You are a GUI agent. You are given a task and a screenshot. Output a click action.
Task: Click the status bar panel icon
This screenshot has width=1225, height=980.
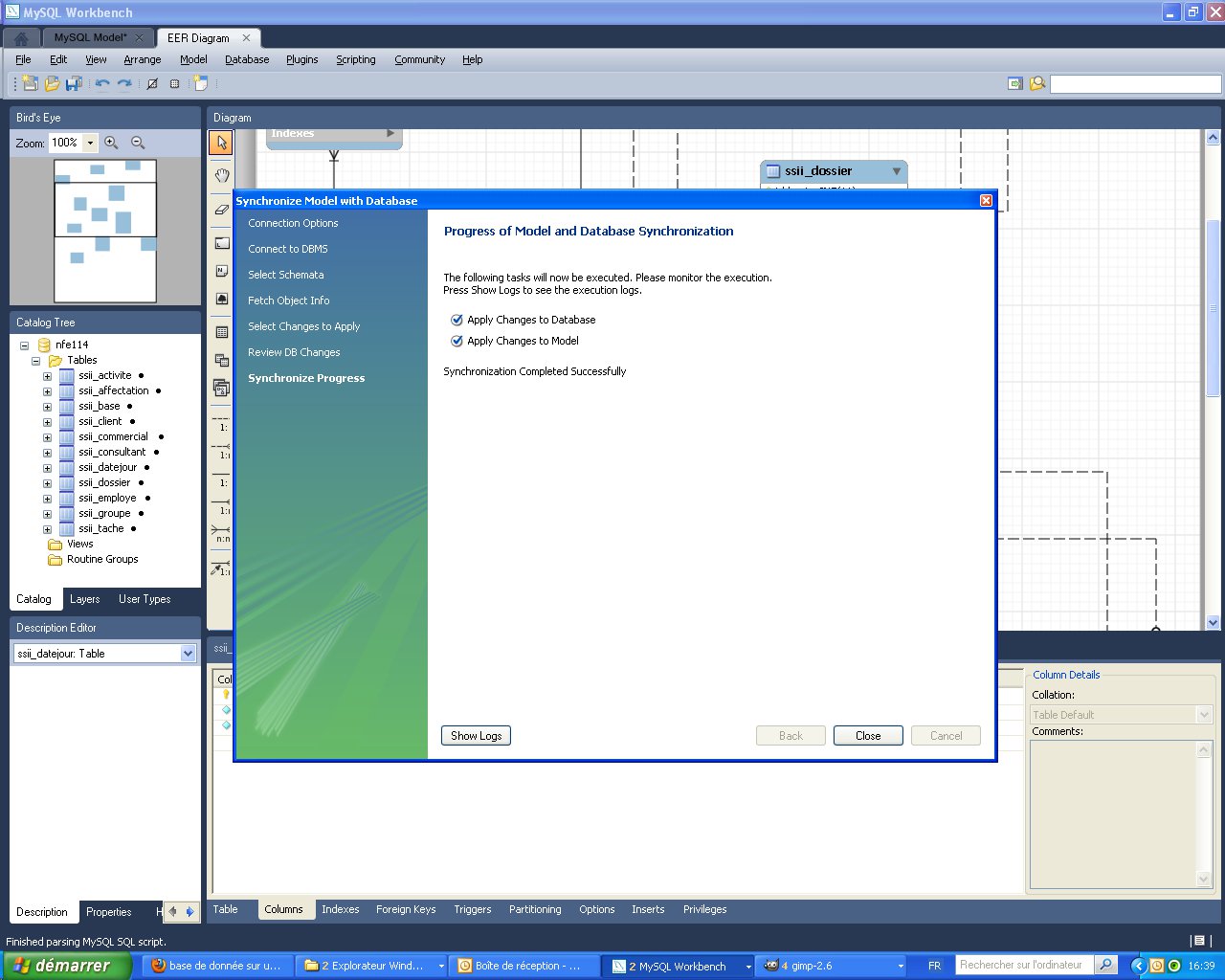coord(1198,941)
